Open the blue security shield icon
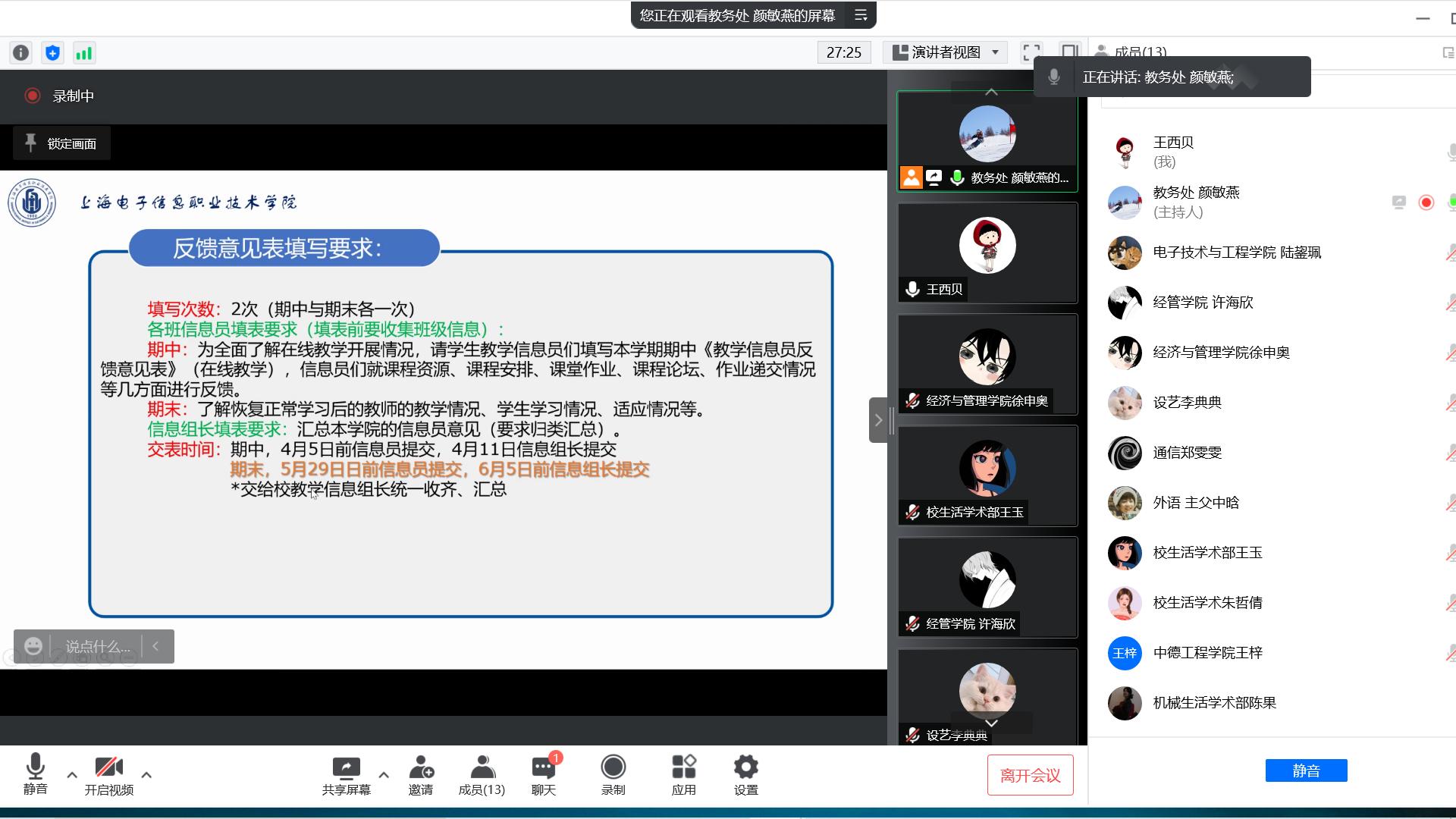The width and height of the screenshot is (1456, 819). 52,52
